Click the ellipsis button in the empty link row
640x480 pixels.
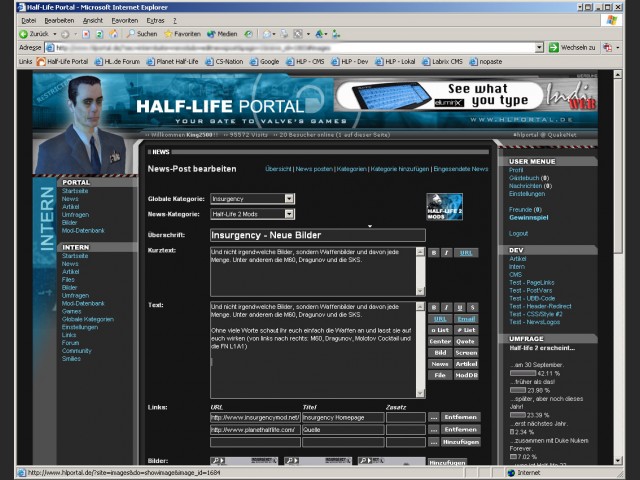[434, 442]
